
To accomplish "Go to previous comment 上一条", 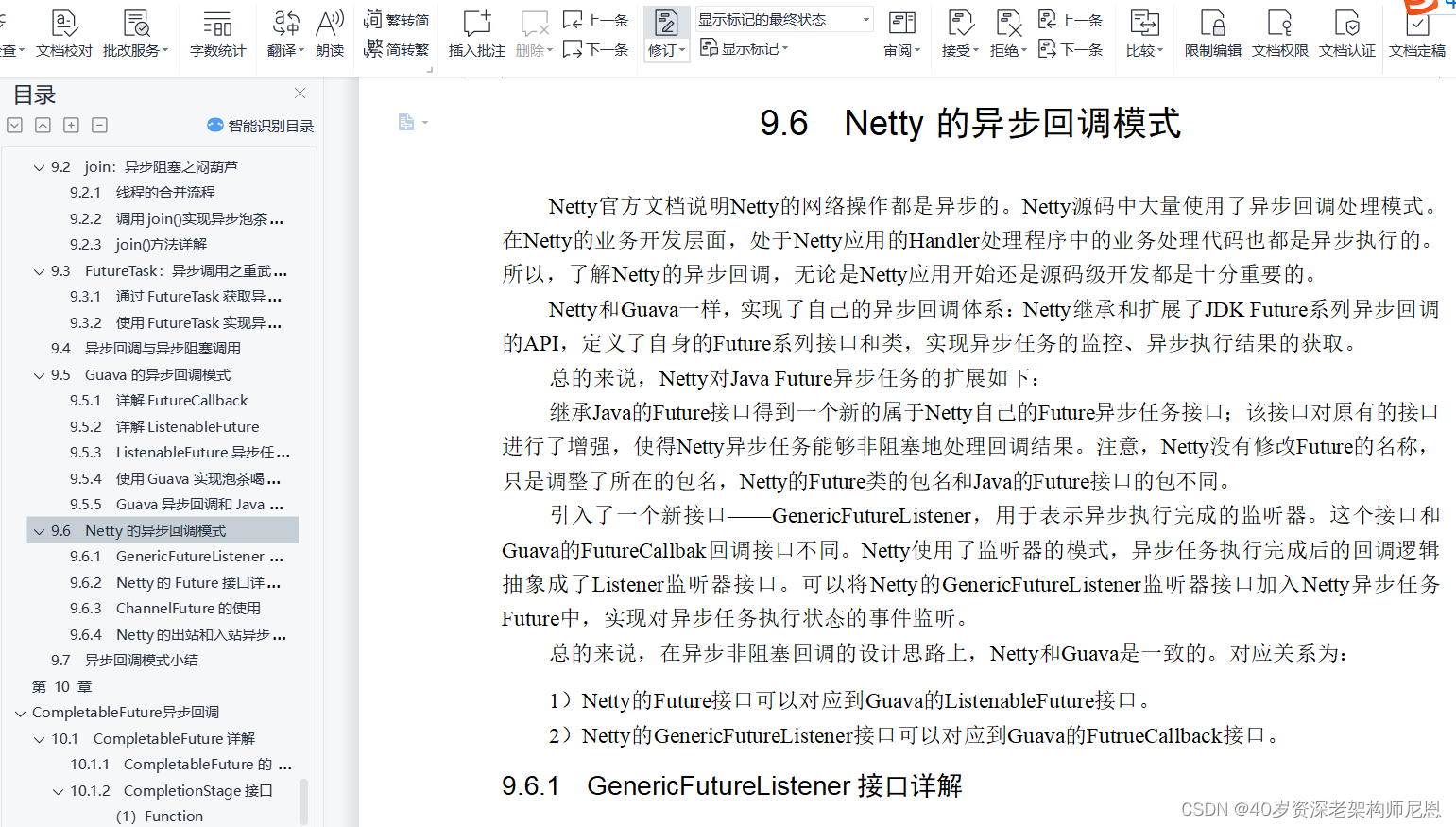I will pyautogui.click(x=595, y=20).
